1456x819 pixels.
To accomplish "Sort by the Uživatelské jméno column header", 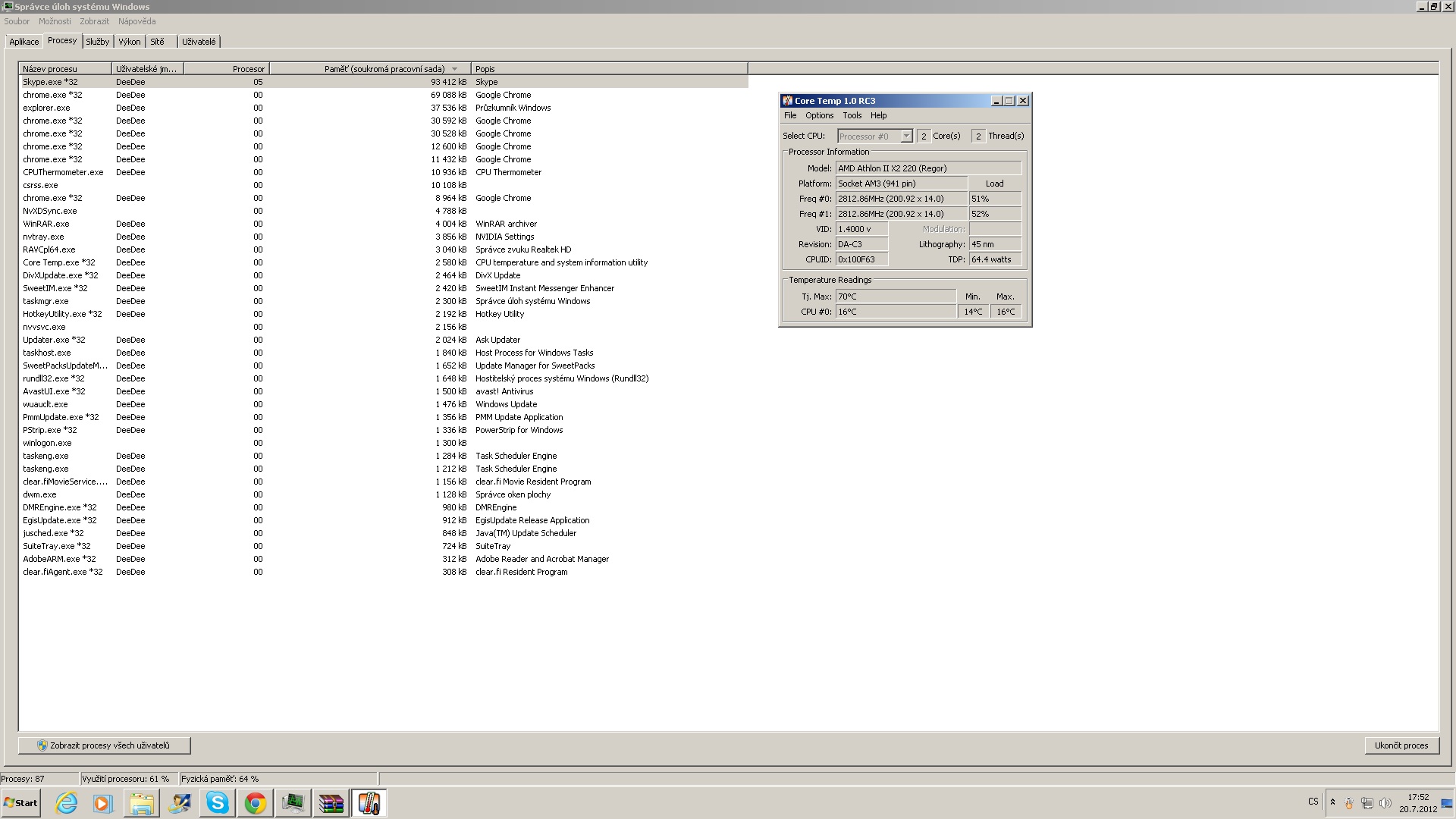I will (148, 69).
